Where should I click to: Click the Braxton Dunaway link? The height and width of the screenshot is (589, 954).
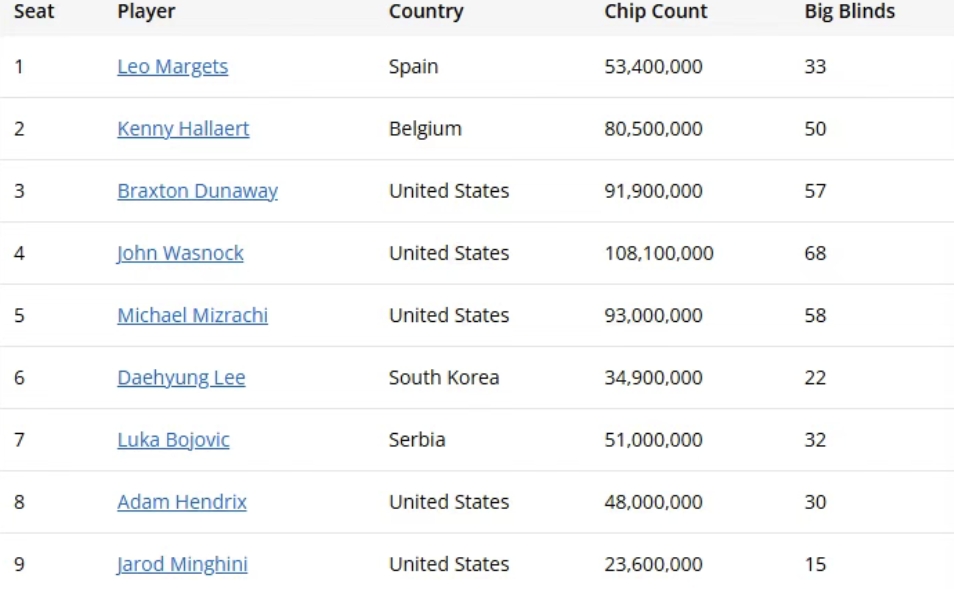point(197,191)
